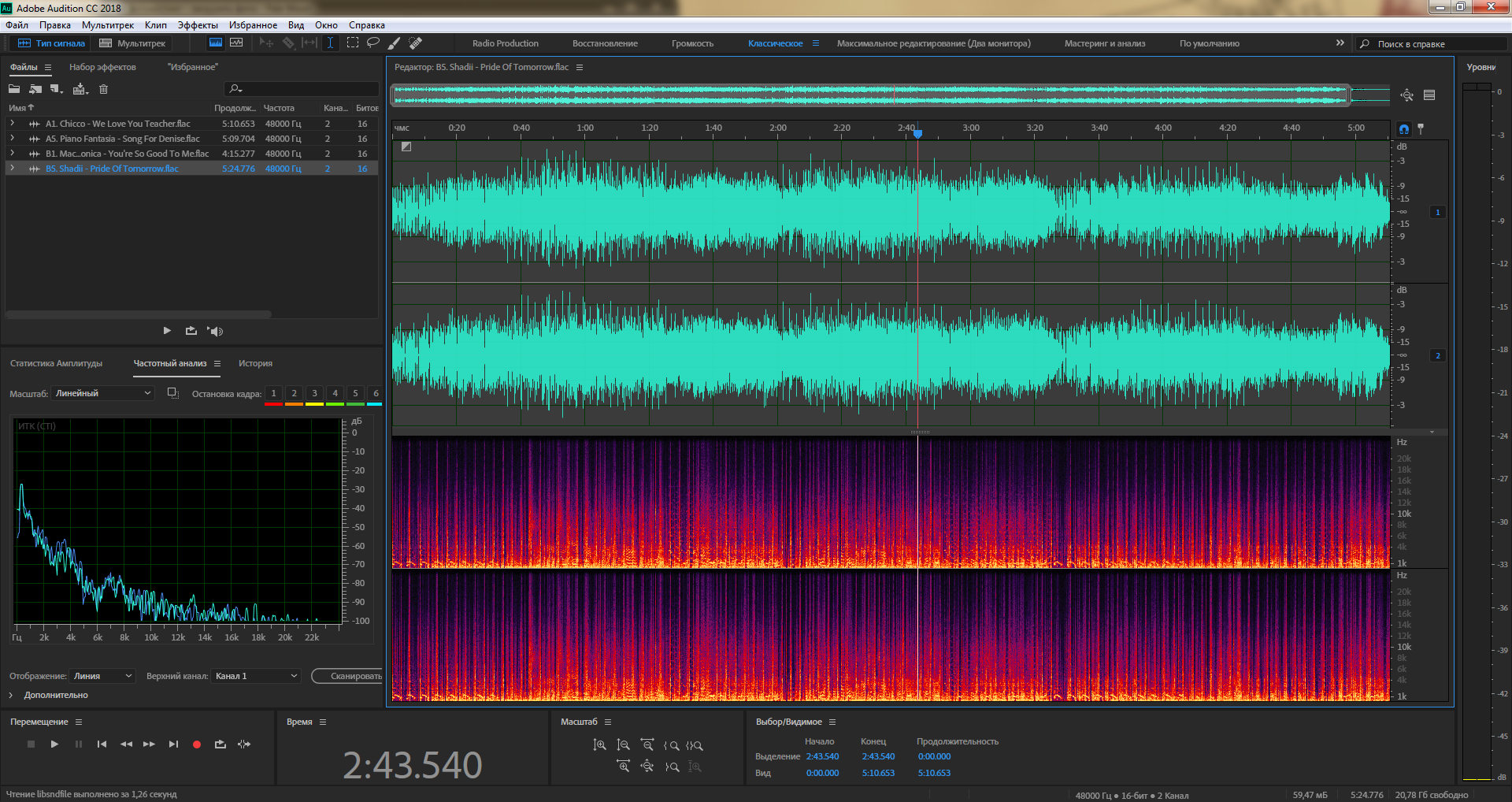Click frame hold button 4 (green)

335,394
